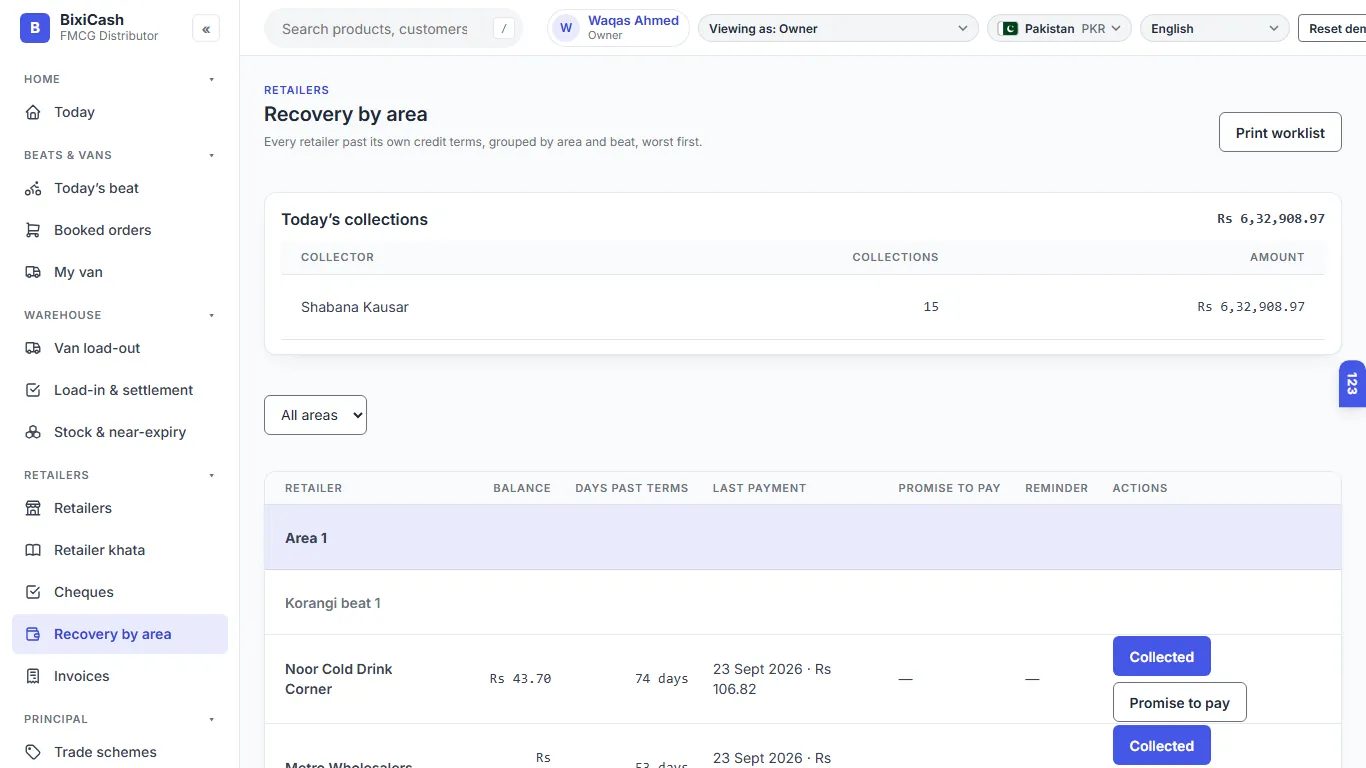The height and width of the screenshot is (768, 1366).
Task: Click the book icon for Retailer khata
Action: point(33,550)
